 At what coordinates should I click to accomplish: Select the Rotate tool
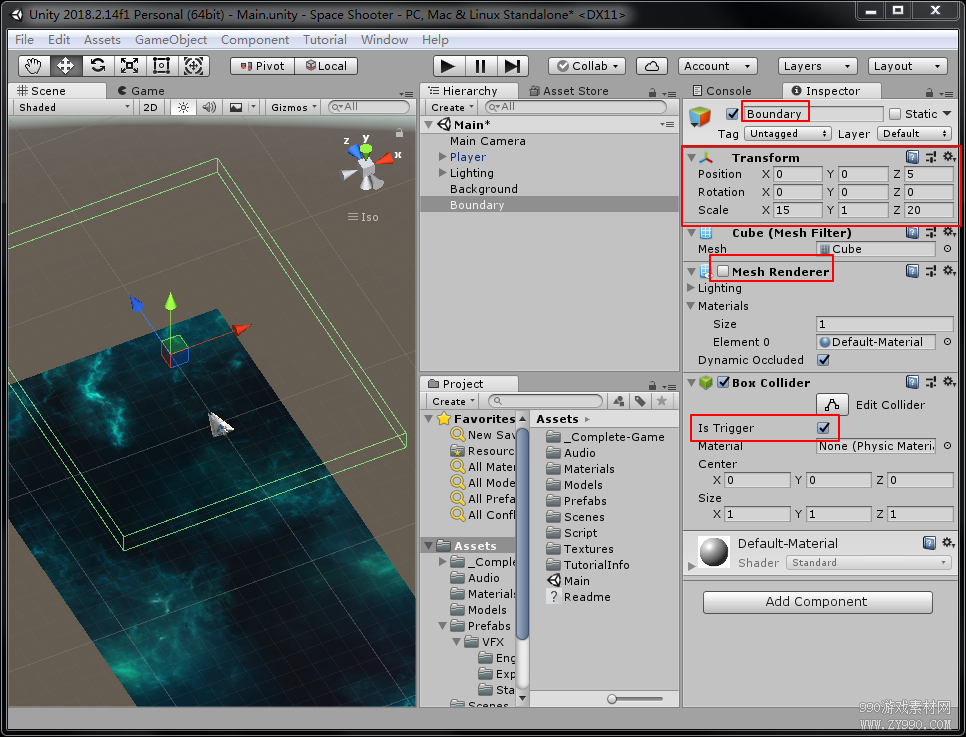click(97, 66)
